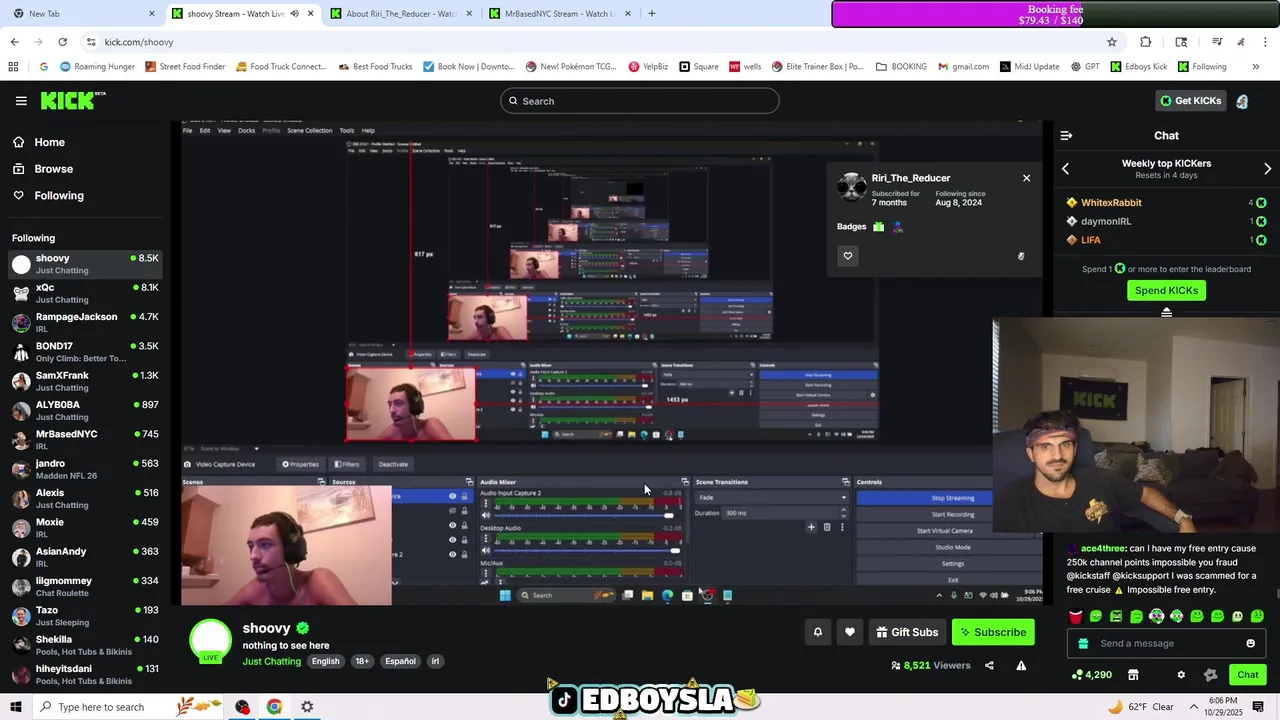1280x720 pixels.
Task: Open Tazo channel in Following list
Action: tap(84, 616)
